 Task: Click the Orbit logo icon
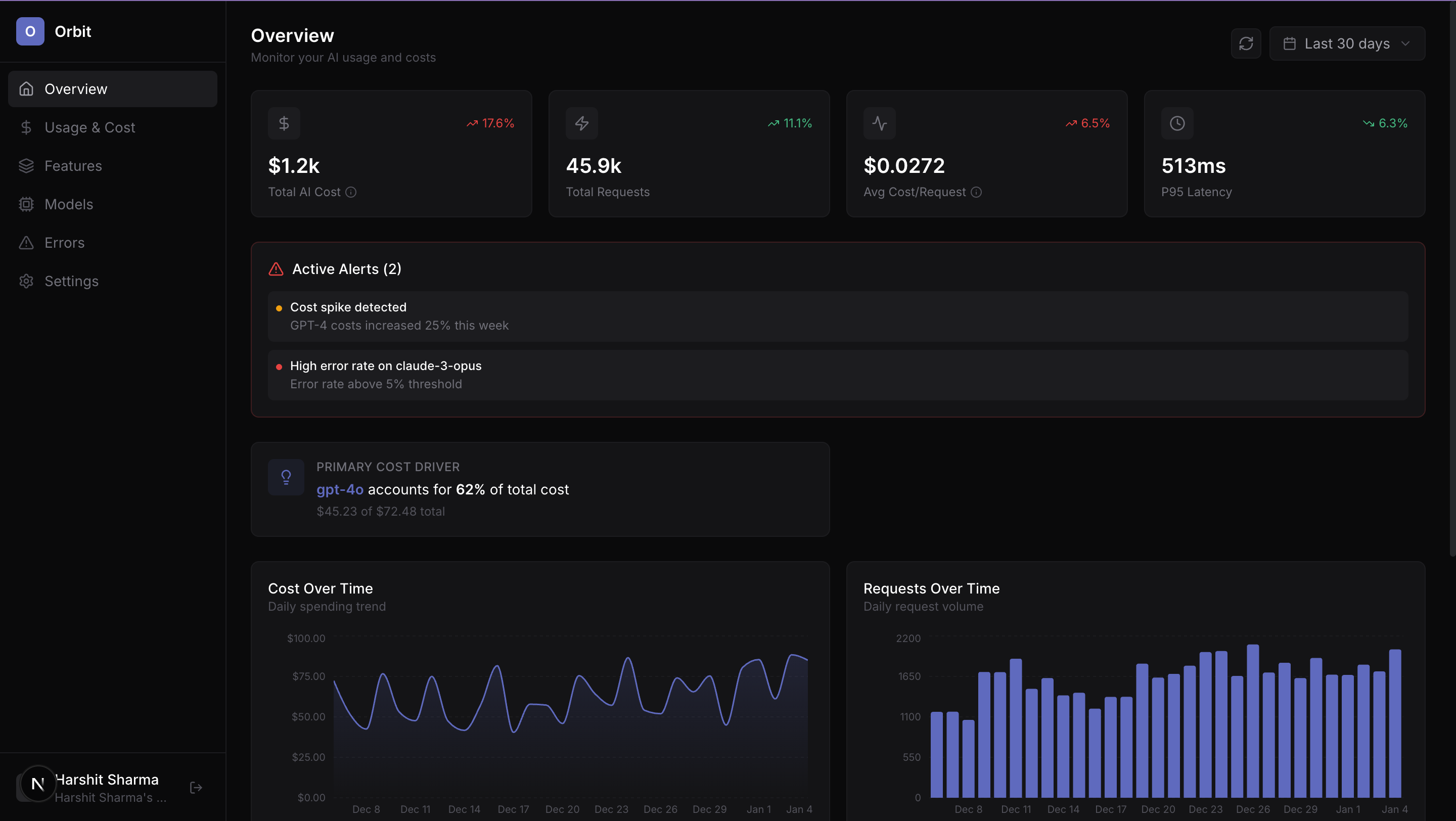coord(30,31)
